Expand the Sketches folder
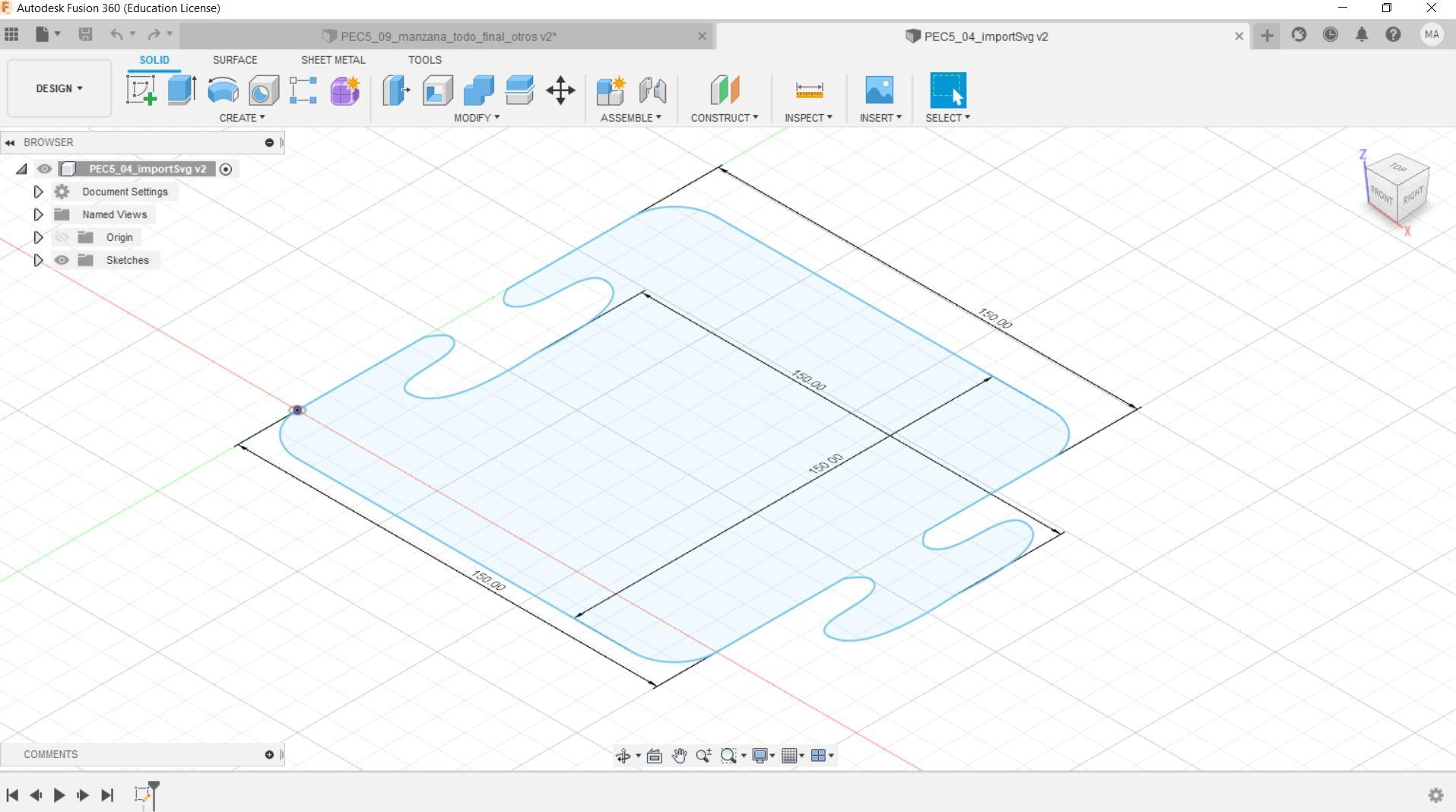Screen dimensions: 1456x812 pyautogui.click(x=38, y=260)
